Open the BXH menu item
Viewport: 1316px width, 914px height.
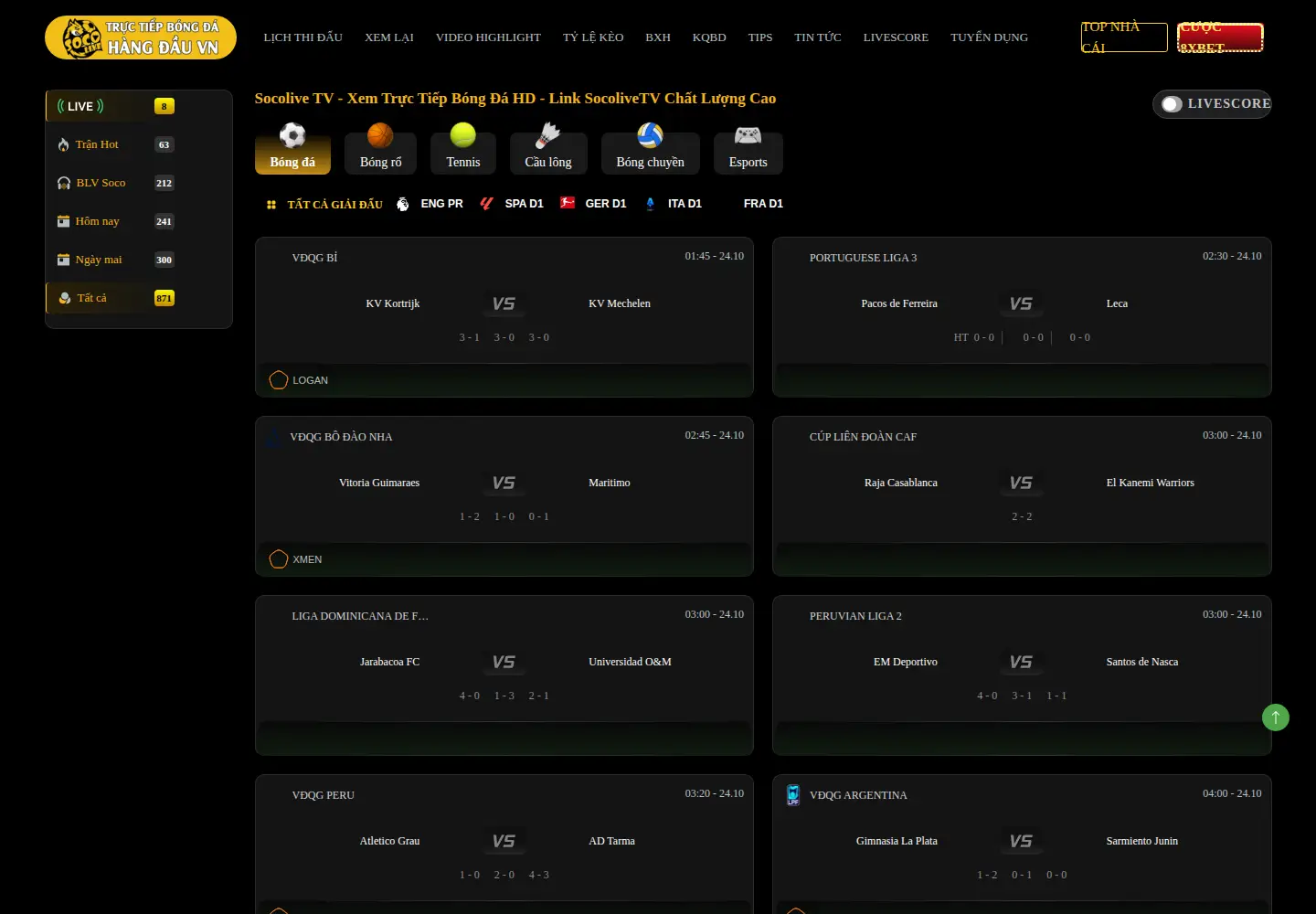coord(658,37)
